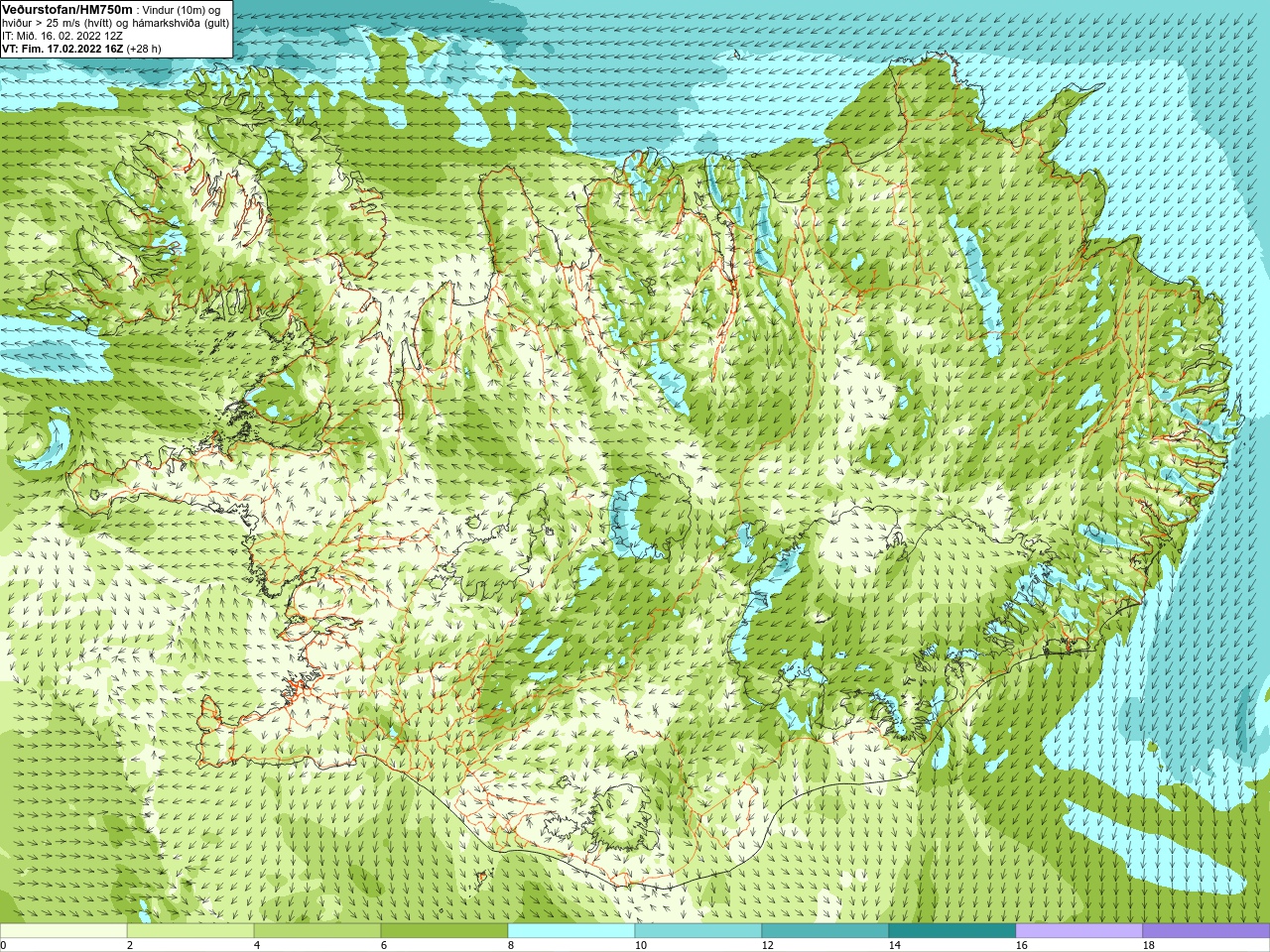The width and height of the screenshot is (1270, 952).
Task: Click the 'hviður > 25 m/s (hvítt)' description line
Action: [115, 23]
